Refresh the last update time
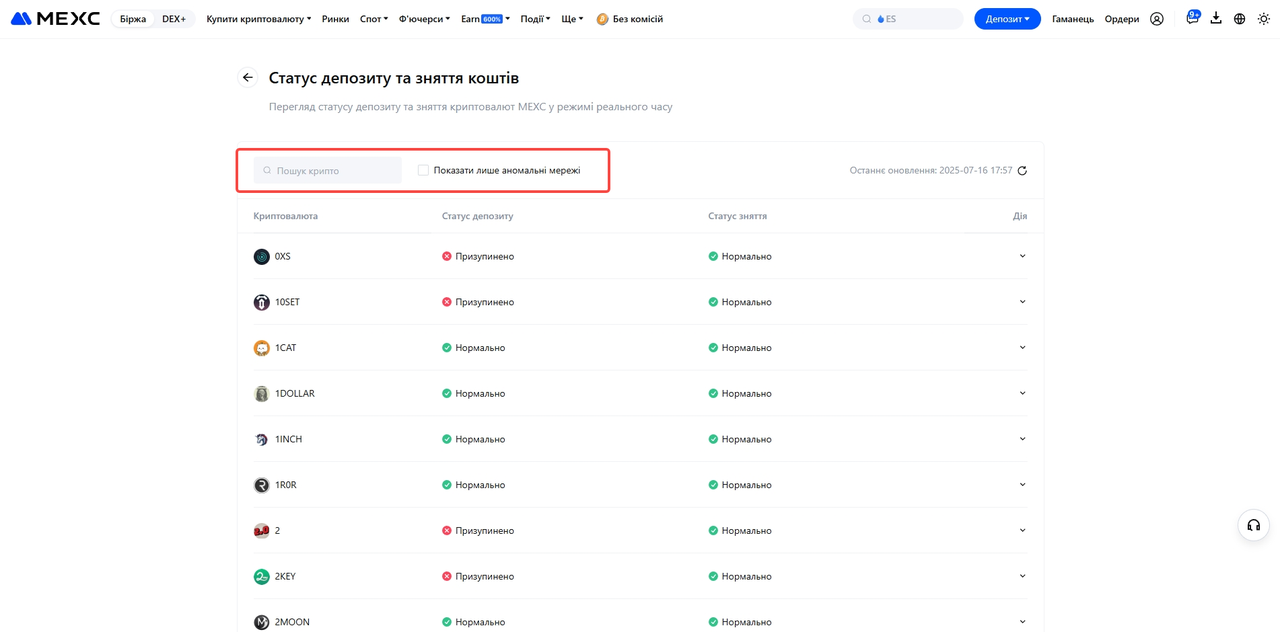This screenshot has width=1280, height=632. [1022, 171]
